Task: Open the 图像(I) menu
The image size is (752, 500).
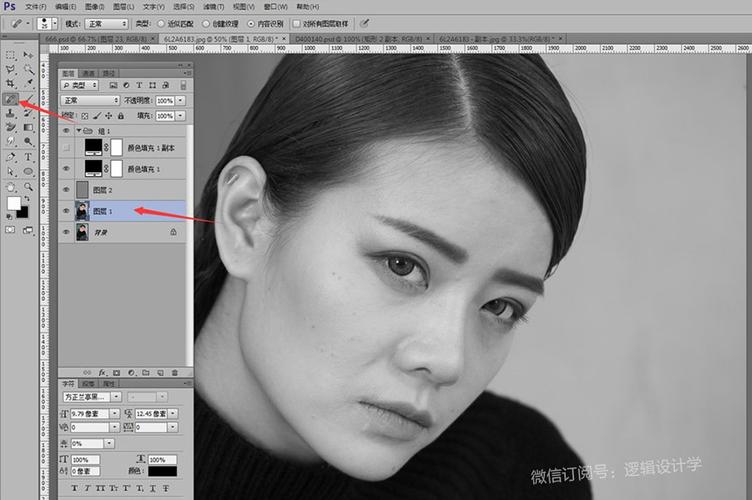Action: pos(94,7)
